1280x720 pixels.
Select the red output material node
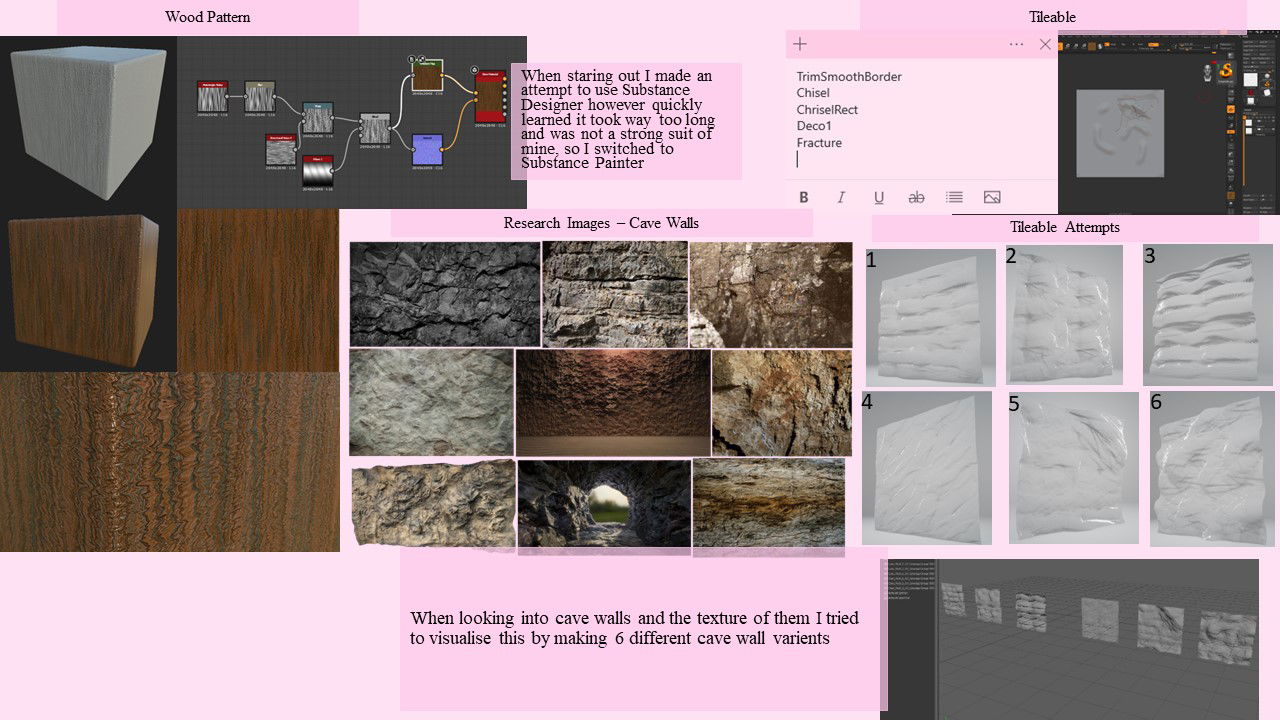coord(490,98)
